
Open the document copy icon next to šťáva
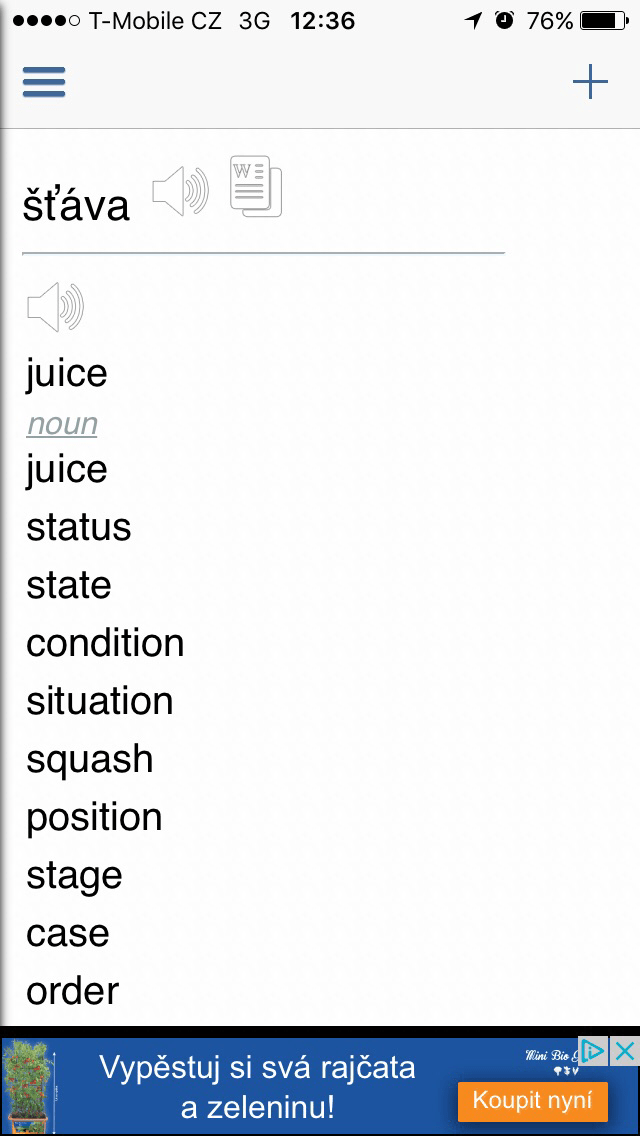coord(256,186)
